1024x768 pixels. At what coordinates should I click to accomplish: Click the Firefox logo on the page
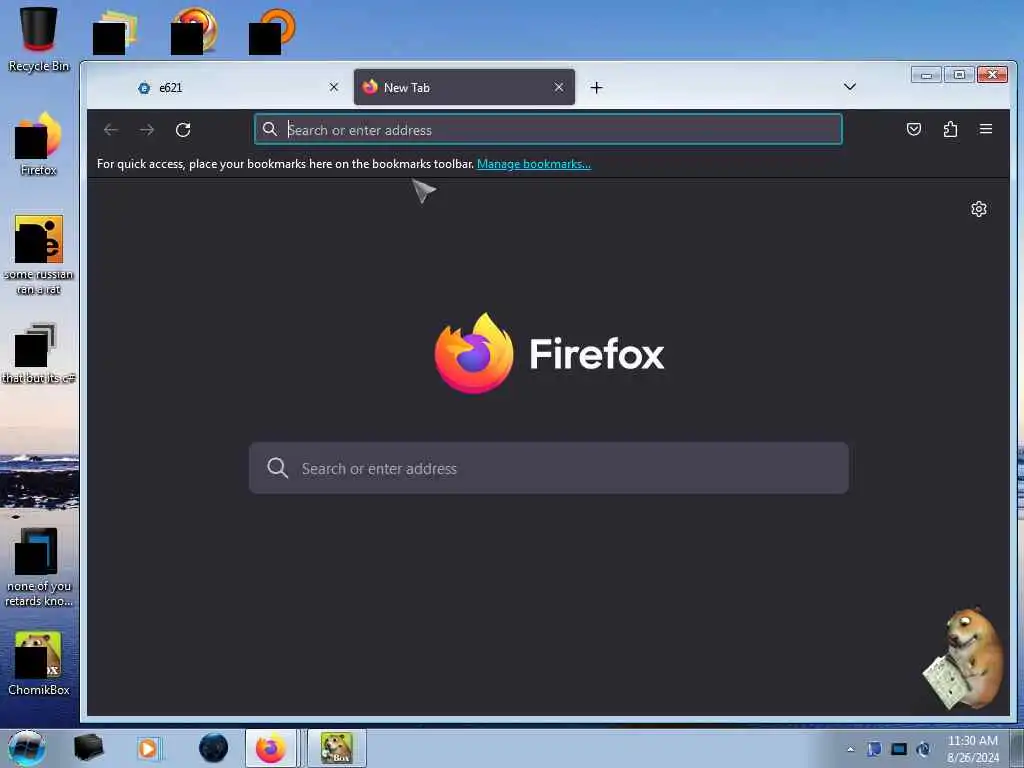point(474,353)
